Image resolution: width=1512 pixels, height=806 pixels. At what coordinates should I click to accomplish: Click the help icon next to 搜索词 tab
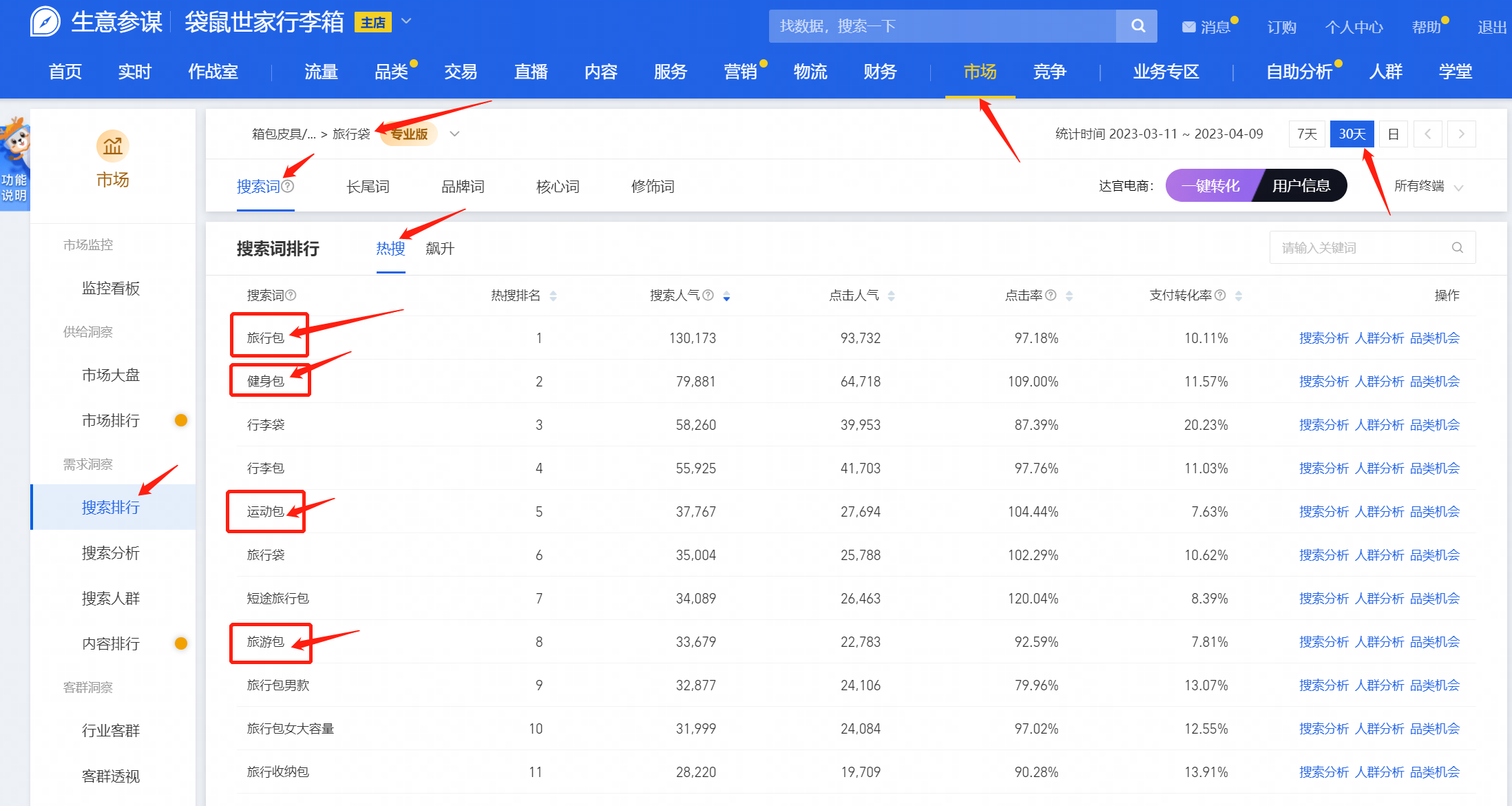click(x=288, y=186)
